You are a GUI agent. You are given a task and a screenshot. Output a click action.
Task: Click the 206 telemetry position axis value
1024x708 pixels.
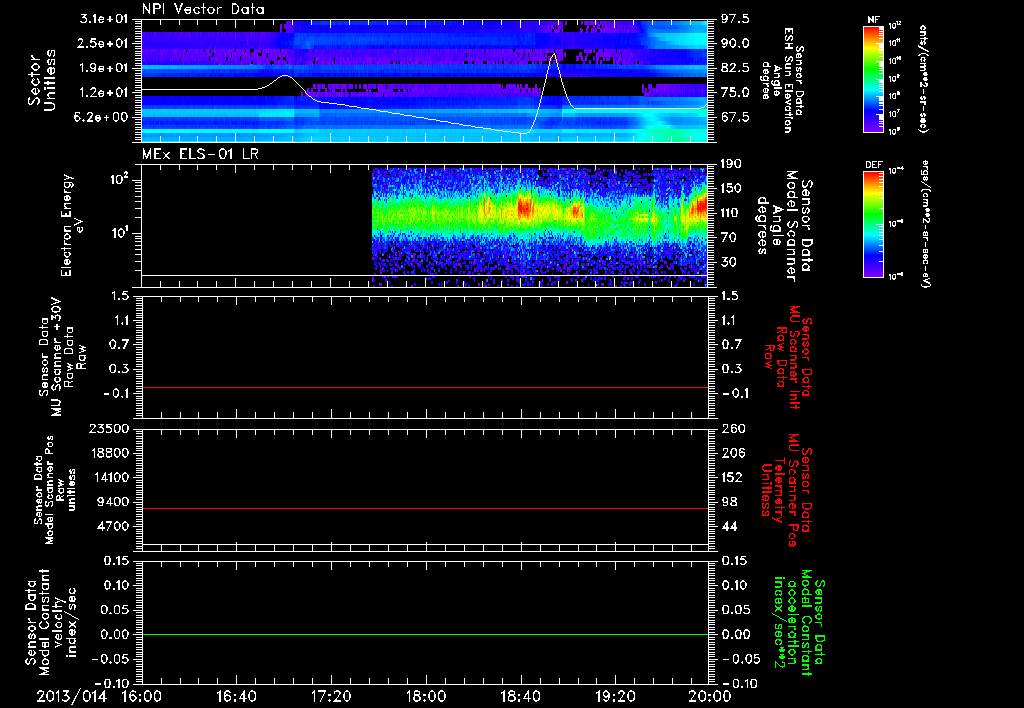[x=733, y=453]
